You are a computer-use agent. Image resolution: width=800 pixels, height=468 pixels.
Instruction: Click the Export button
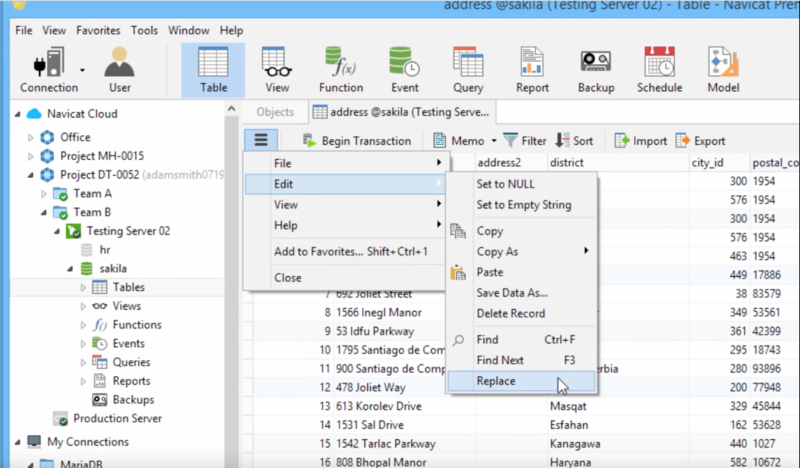(701, 141)
